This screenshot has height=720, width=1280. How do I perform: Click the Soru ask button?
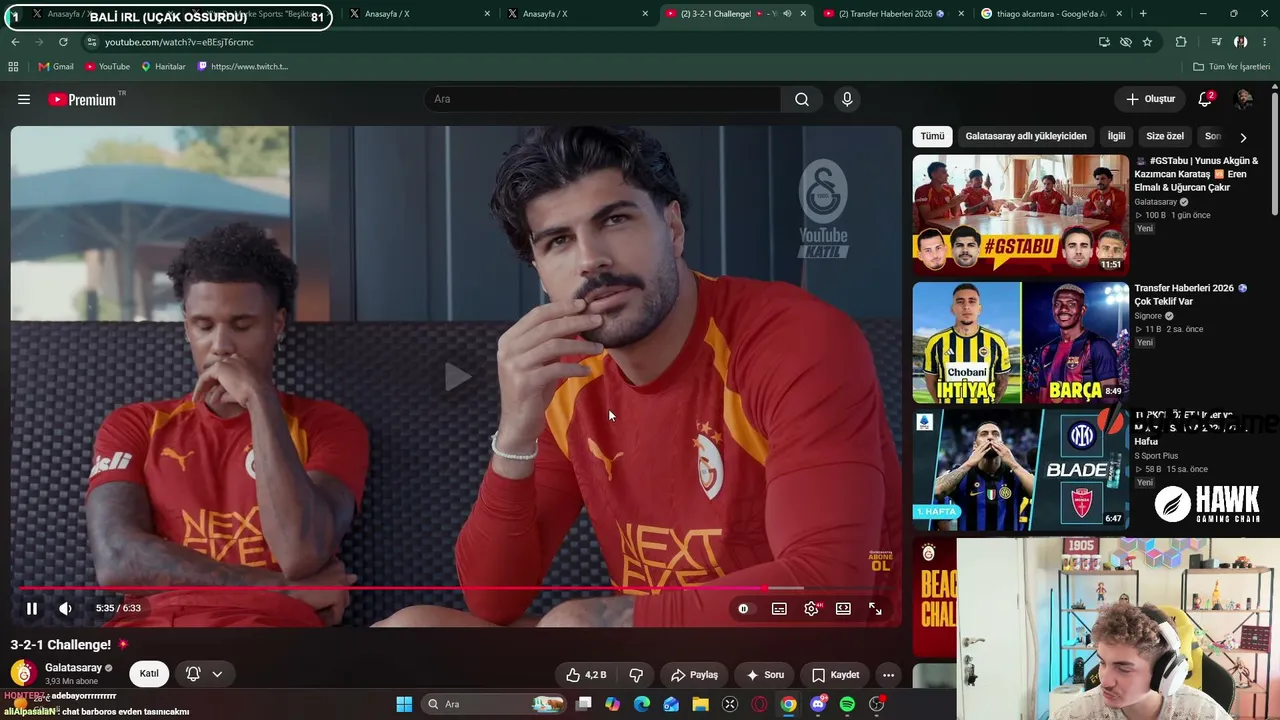point(764,675)
